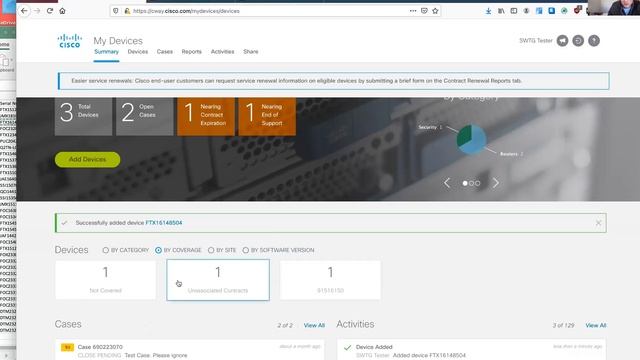640x360 pixels.
Task: Select the first carousel dot
Action: (x=465, y=184)
